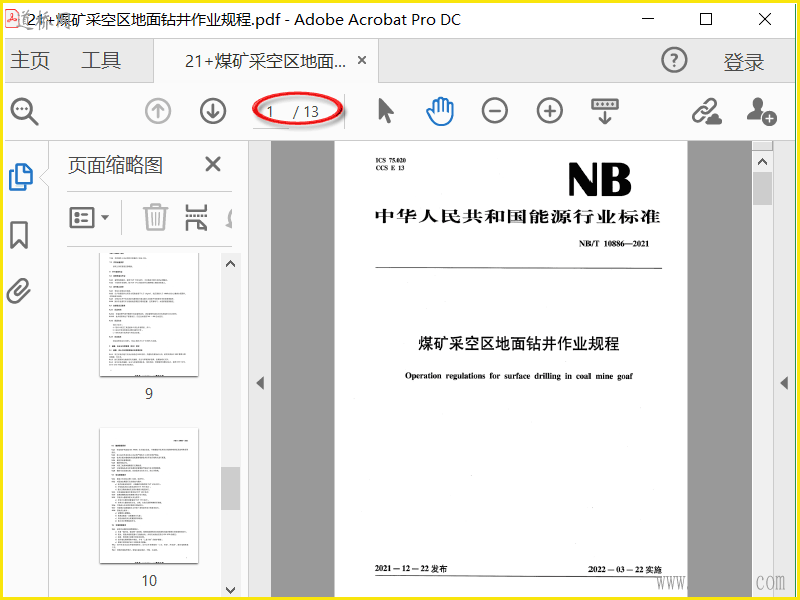Screen dimensions: 800x600
Task: Click document scrollbar up arrow
Action: coord(762,162)
